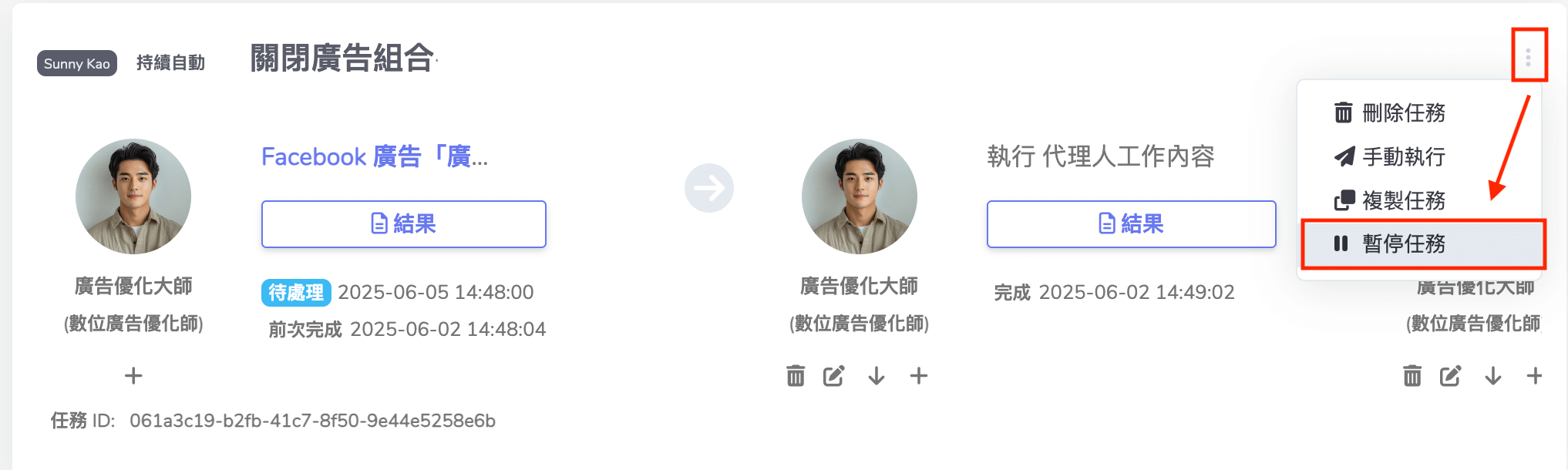Open the three-dot task options menu
This screenshot has width=1568, height=470.
pos(1528,56)
